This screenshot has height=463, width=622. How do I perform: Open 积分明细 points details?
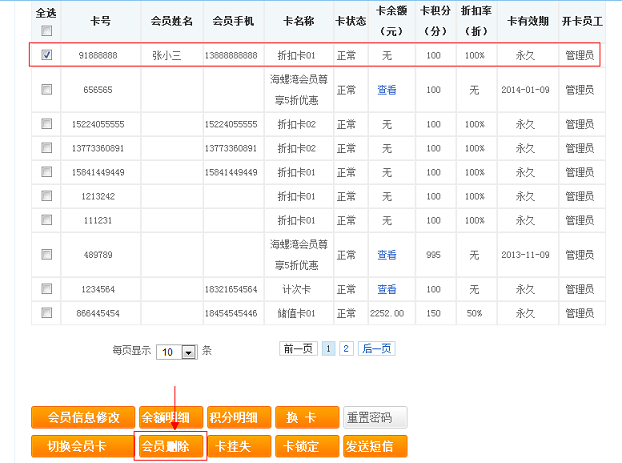(238, 417)
